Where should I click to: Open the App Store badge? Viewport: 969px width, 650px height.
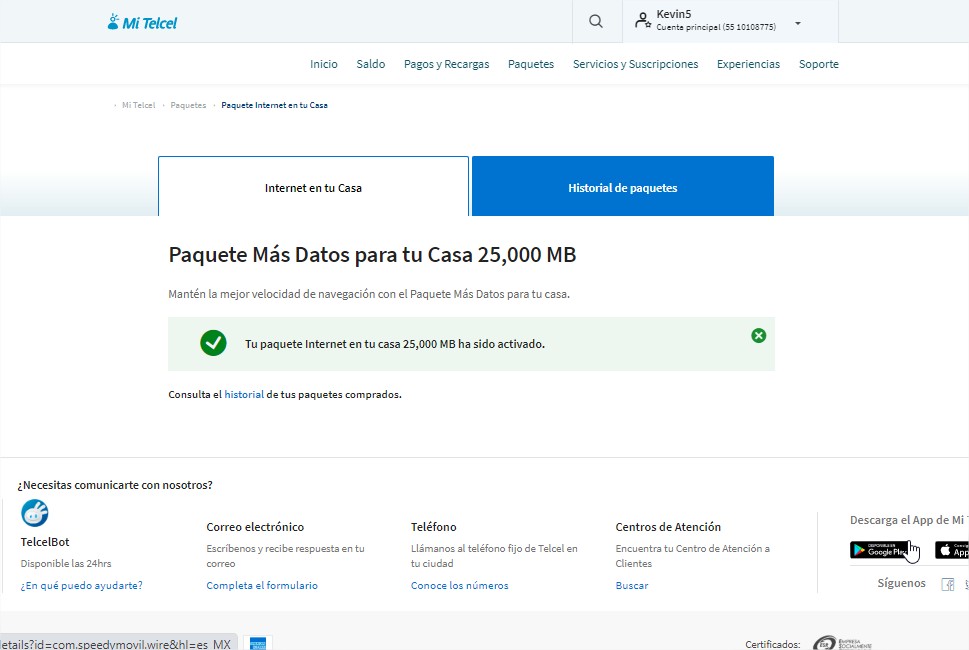(x=952, y=550)
